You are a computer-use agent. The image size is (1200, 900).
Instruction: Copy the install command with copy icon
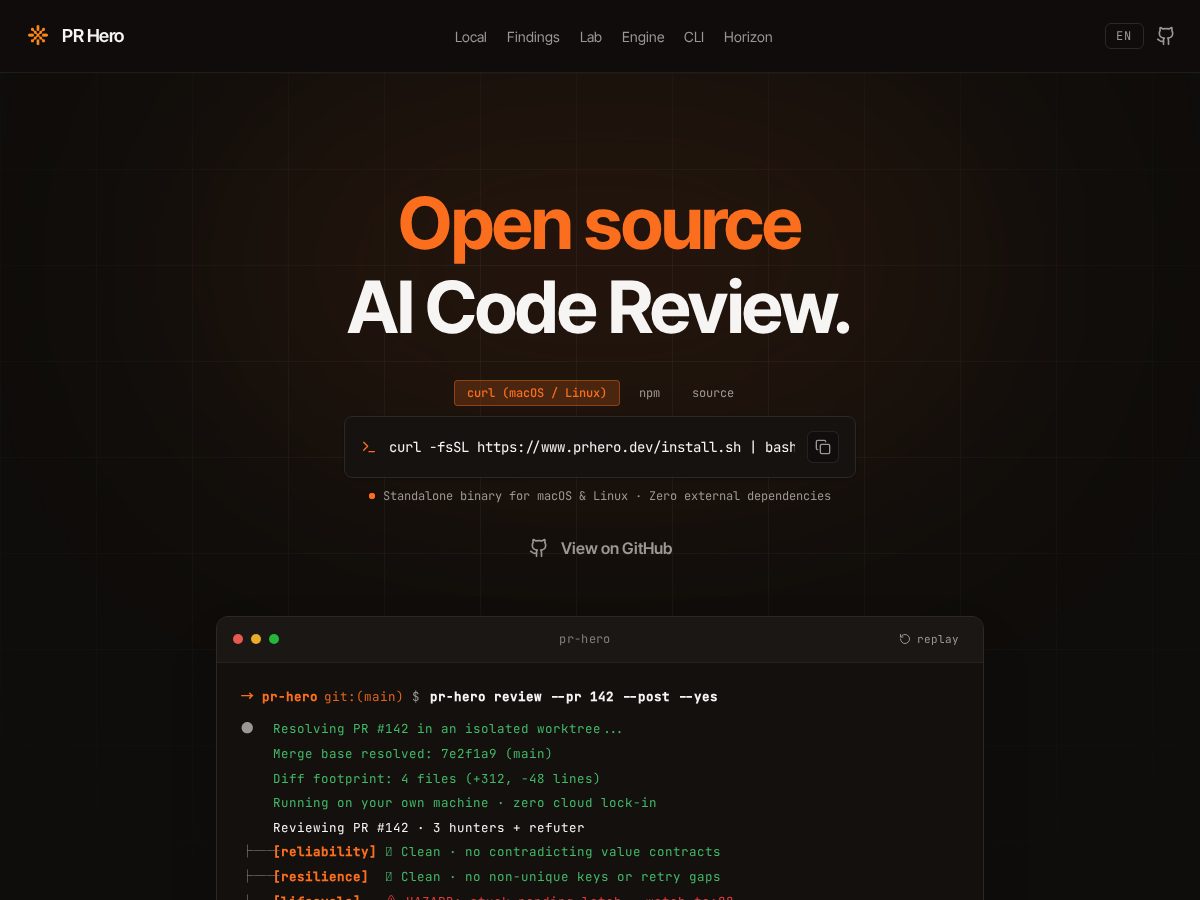(x=823, y=447)
